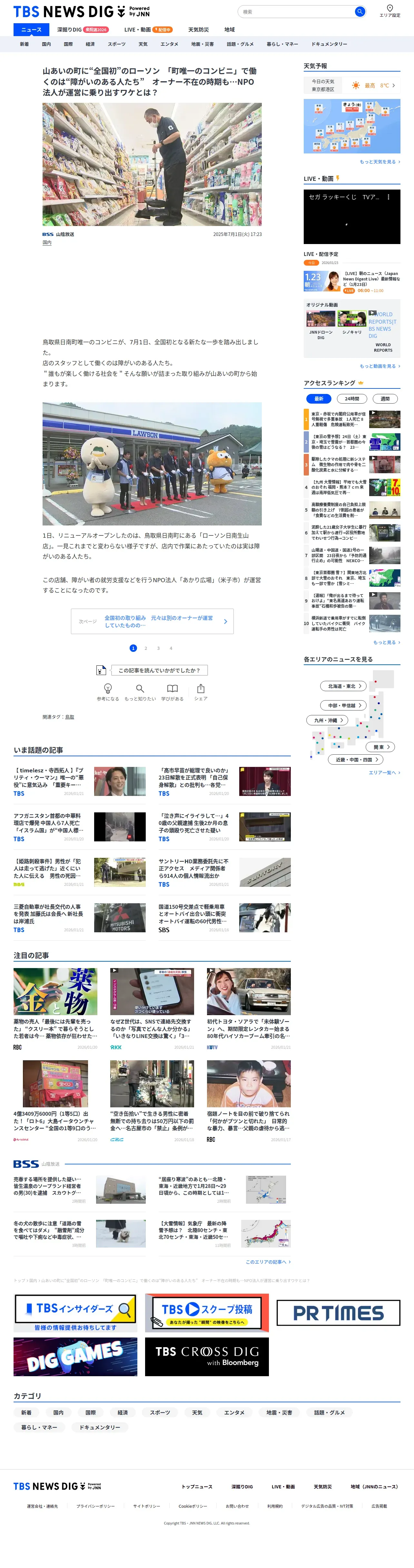Open the PR TIMES banner
Screen dimensions: 414x1568
(339, 1313)
